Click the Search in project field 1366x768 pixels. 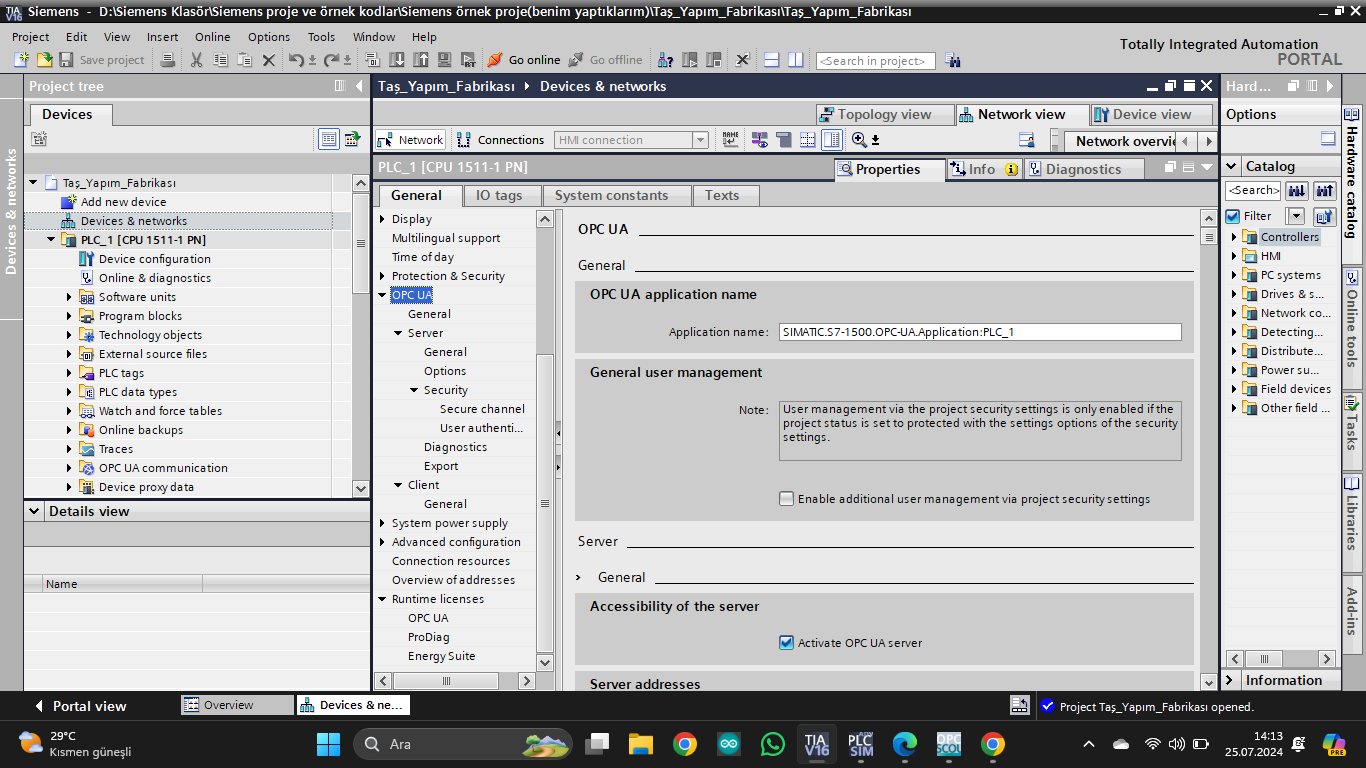click(x=876, y=61)
